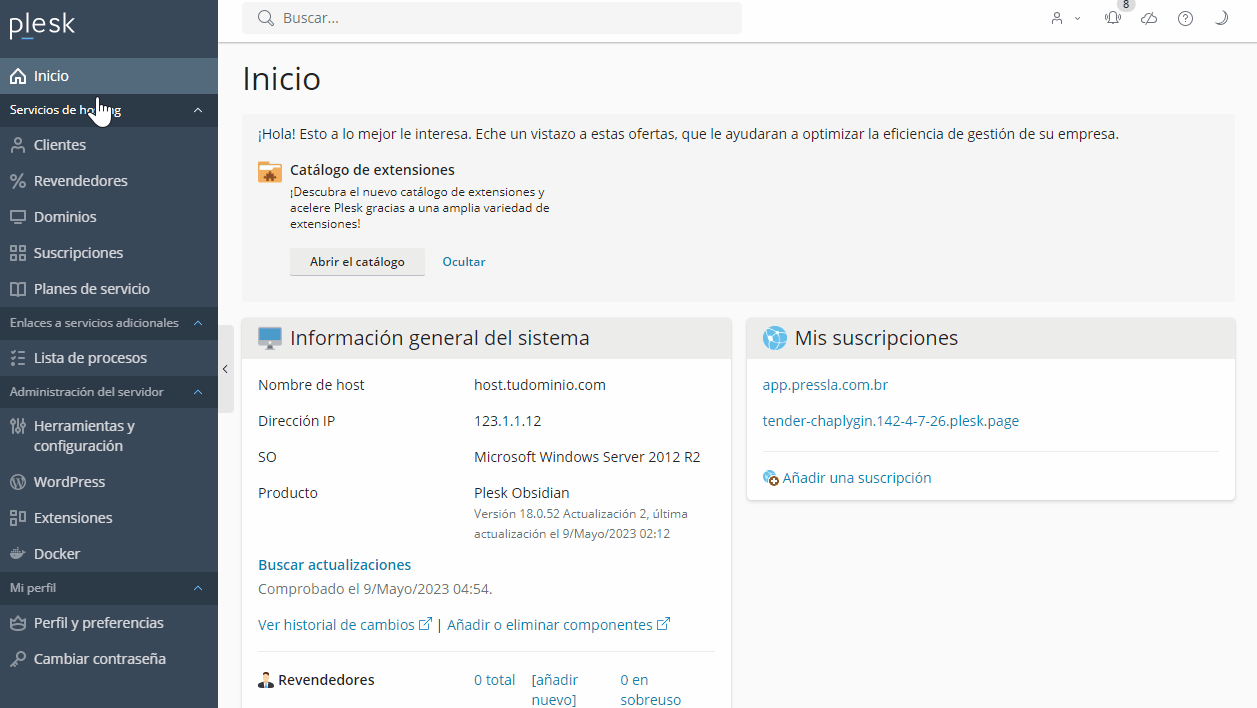This screenshot has width=1257, height=708.
Task: Click the Clientes person icon
Action: point(17,145)
